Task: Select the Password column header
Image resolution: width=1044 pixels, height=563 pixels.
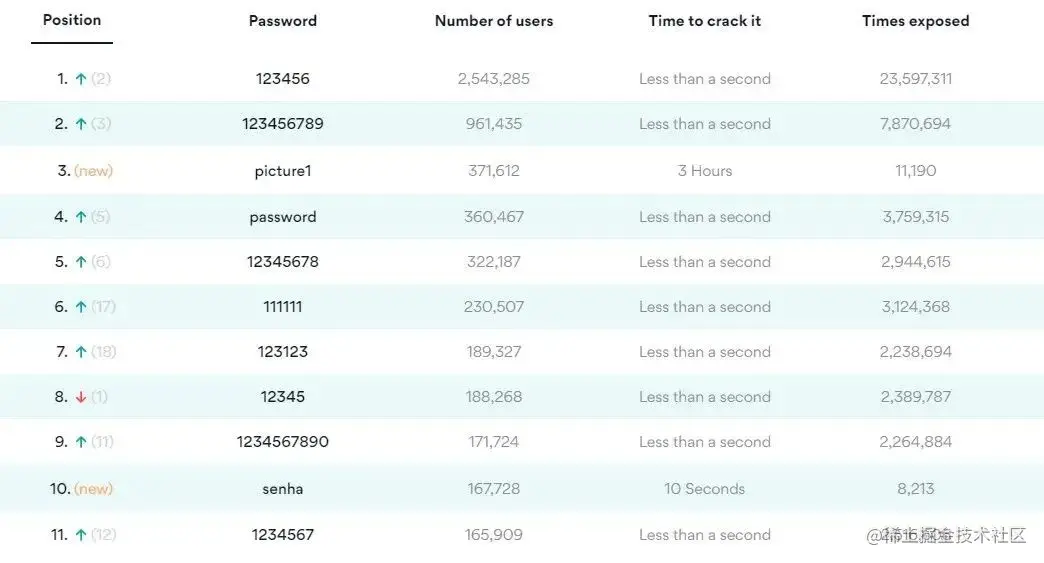Action: point(283,21)
